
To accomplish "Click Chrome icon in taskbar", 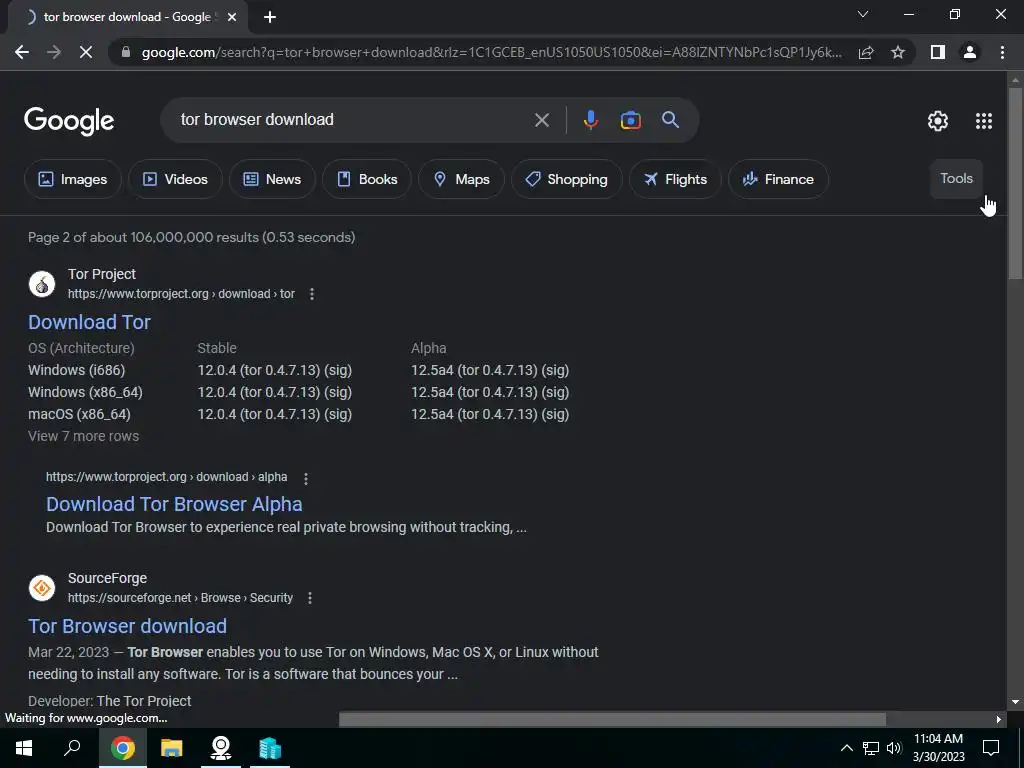I will click(x=122, y=748).
